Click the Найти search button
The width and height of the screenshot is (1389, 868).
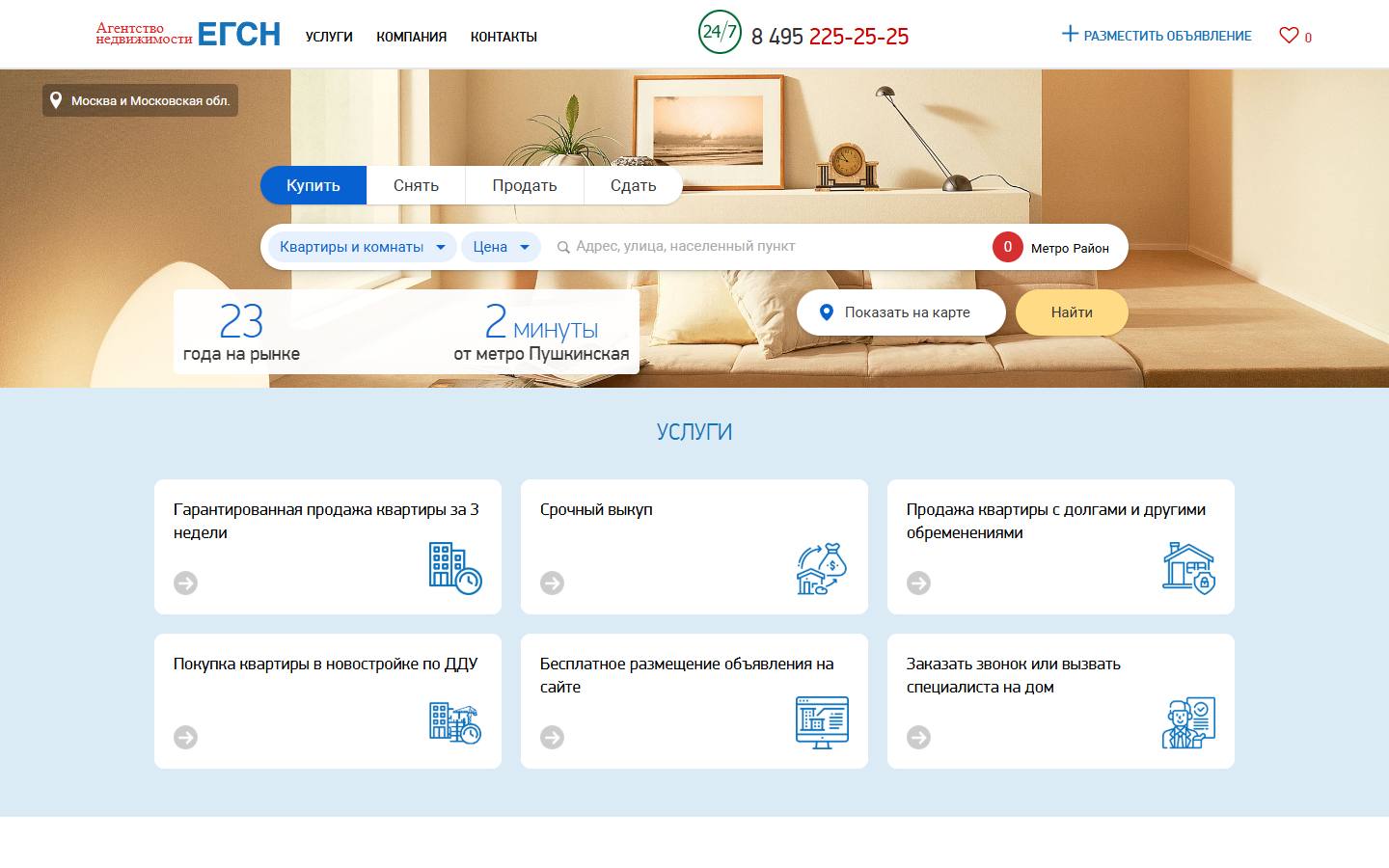1072,312
